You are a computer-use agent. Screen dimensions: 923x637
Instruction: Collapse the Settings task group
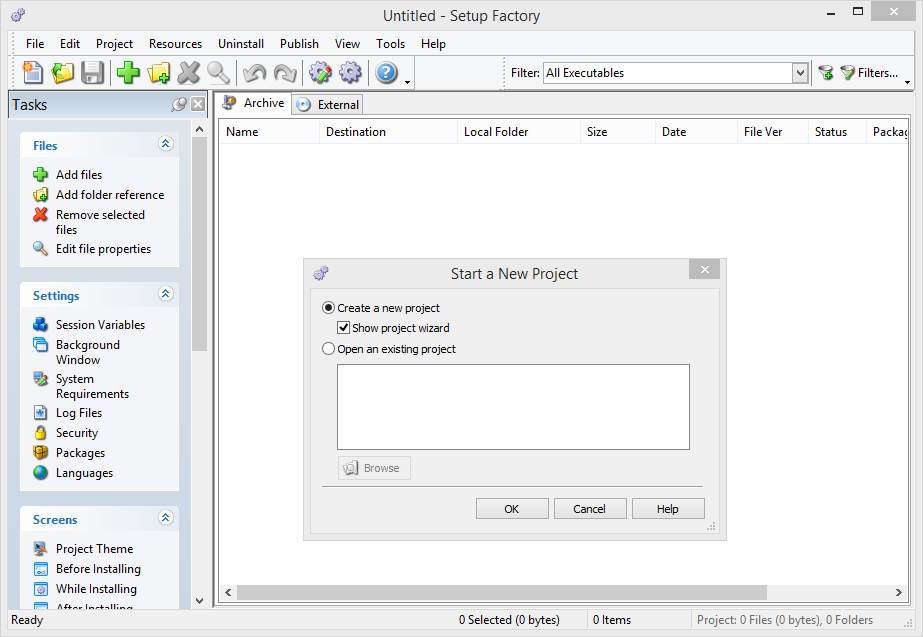click(x=165, y=293)
